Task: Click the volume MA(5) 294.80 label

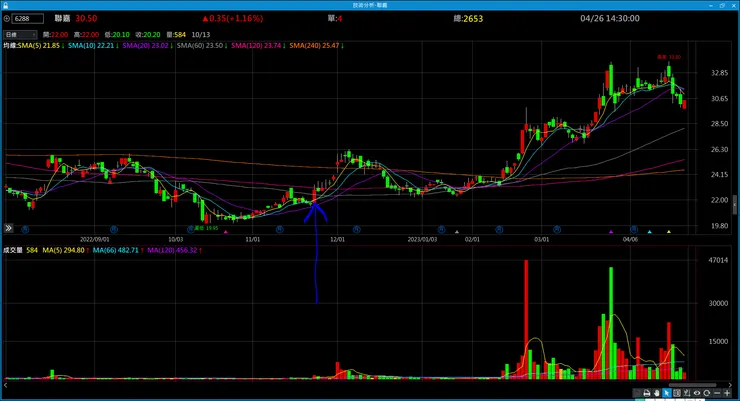Action: (x=65, y=250)
